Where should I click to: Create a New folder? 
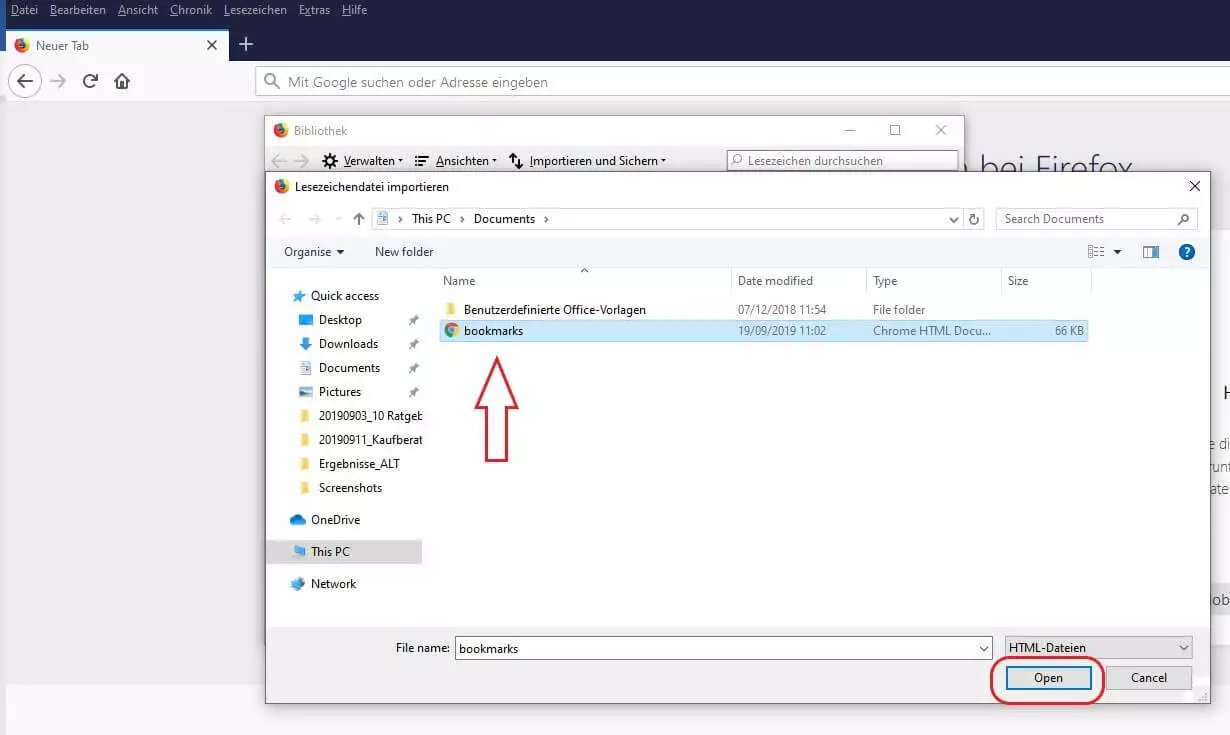click(404, 252)
